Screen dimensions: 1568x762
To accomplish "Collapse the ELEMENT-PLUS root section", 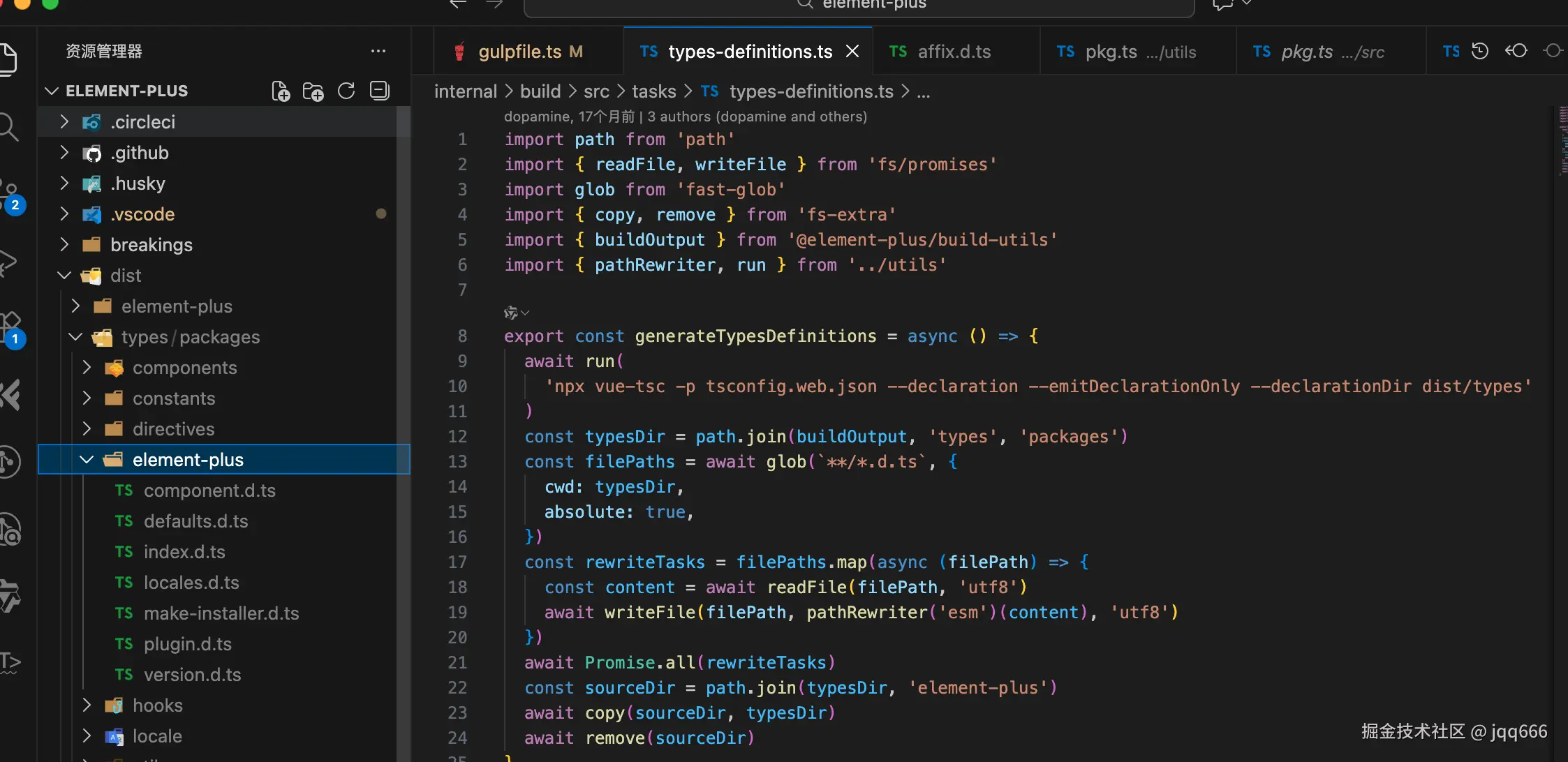I will (x=52, y=91).
